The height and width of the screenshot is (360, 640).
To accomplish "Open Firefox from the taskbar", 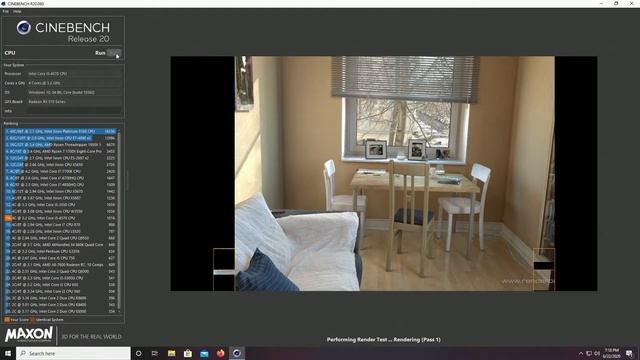I will [x=220, y=353].
